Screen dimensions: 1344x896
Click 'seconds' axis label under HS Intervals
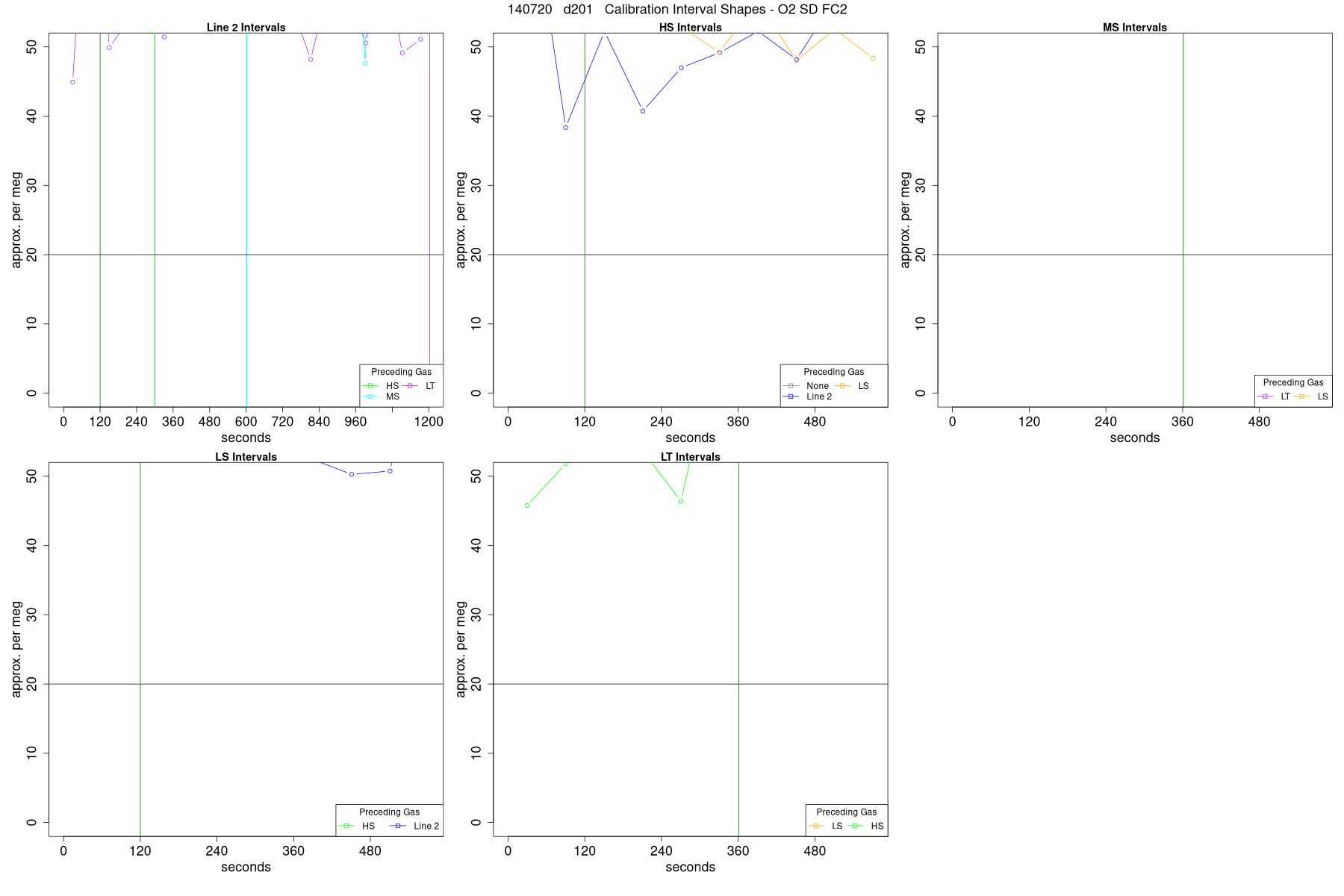[690, 438]
